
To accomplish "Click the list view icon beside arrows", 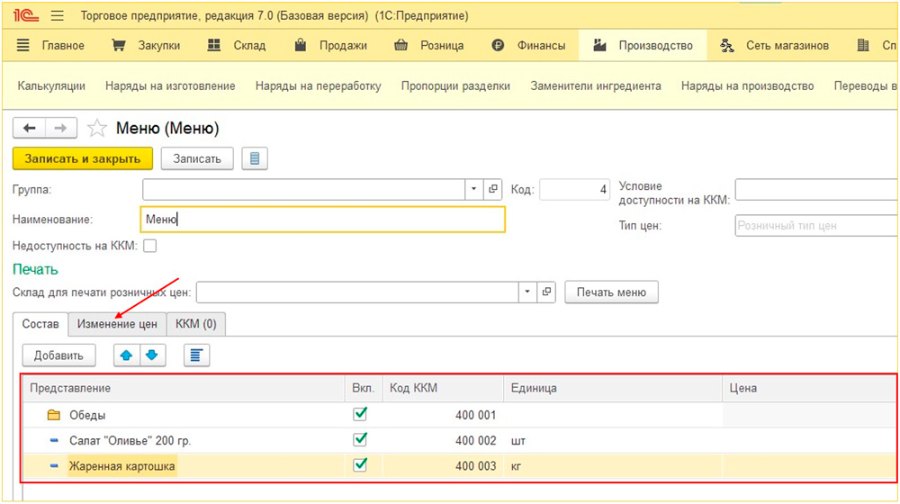I will point(196,355).
